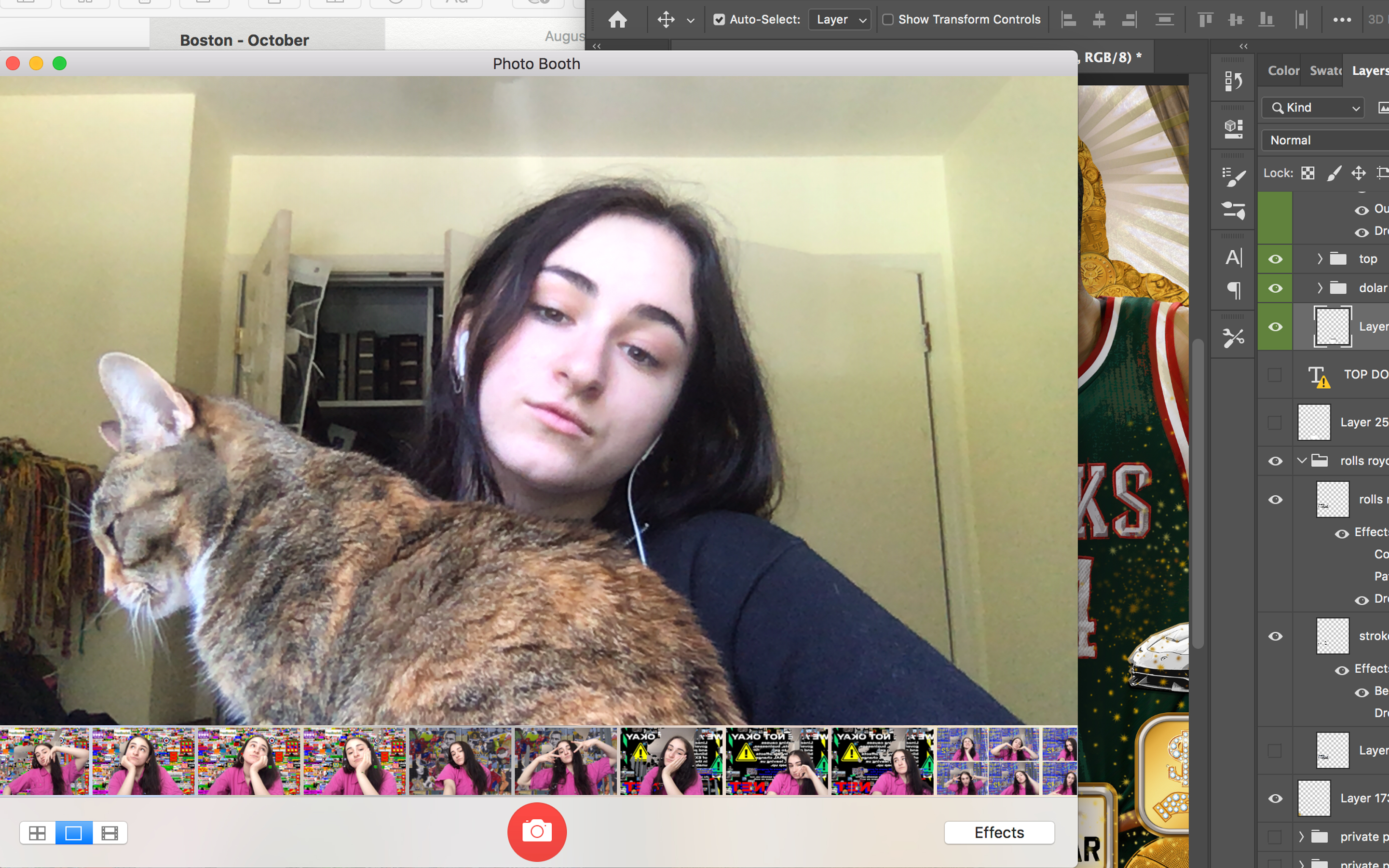Image resolution: width=1389 pixels, height=868 pixels.
Task: Click the TOP DO text layer
Action: point(1340,374)
